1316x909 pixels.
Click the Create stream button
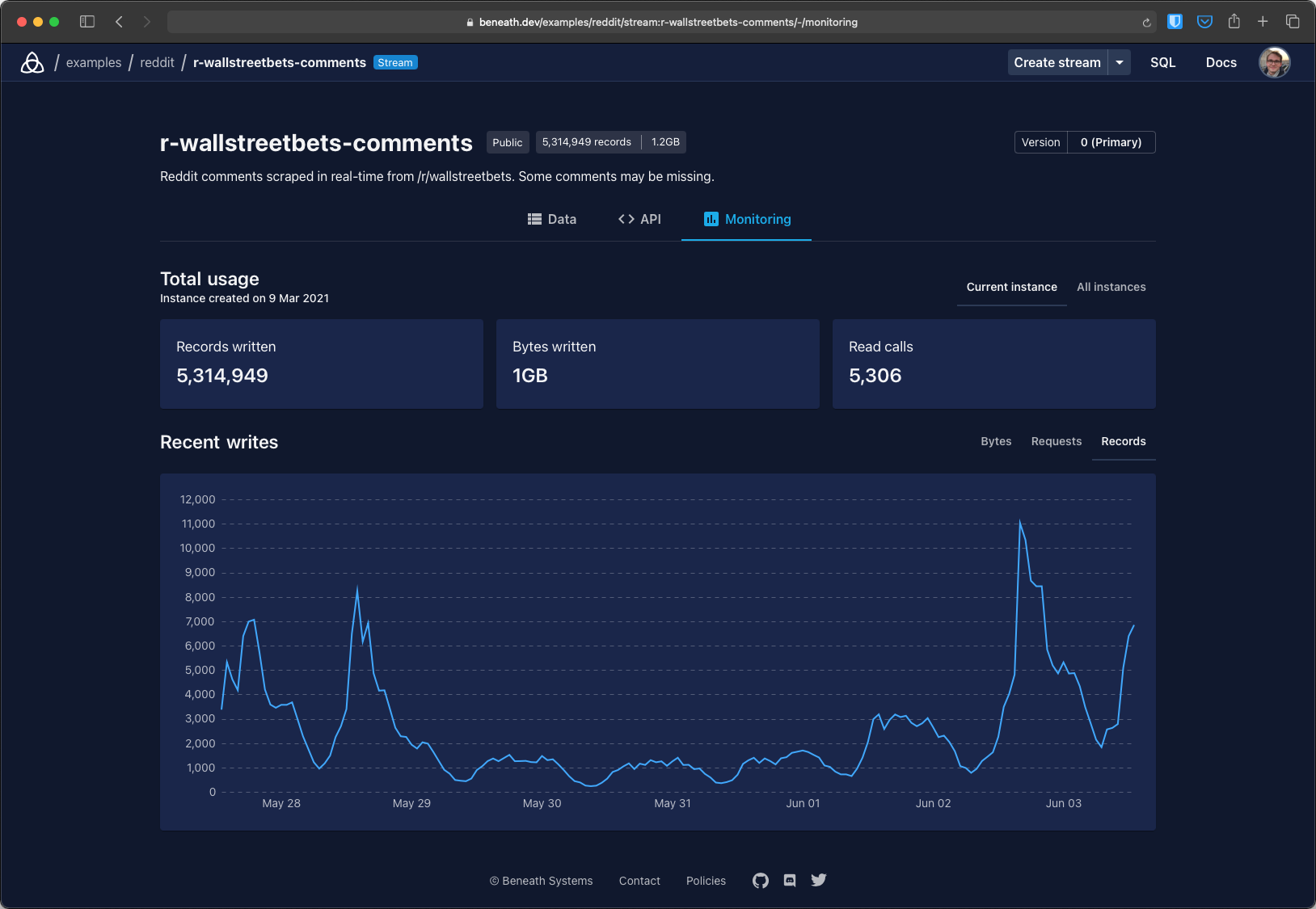coord(1057,62)
